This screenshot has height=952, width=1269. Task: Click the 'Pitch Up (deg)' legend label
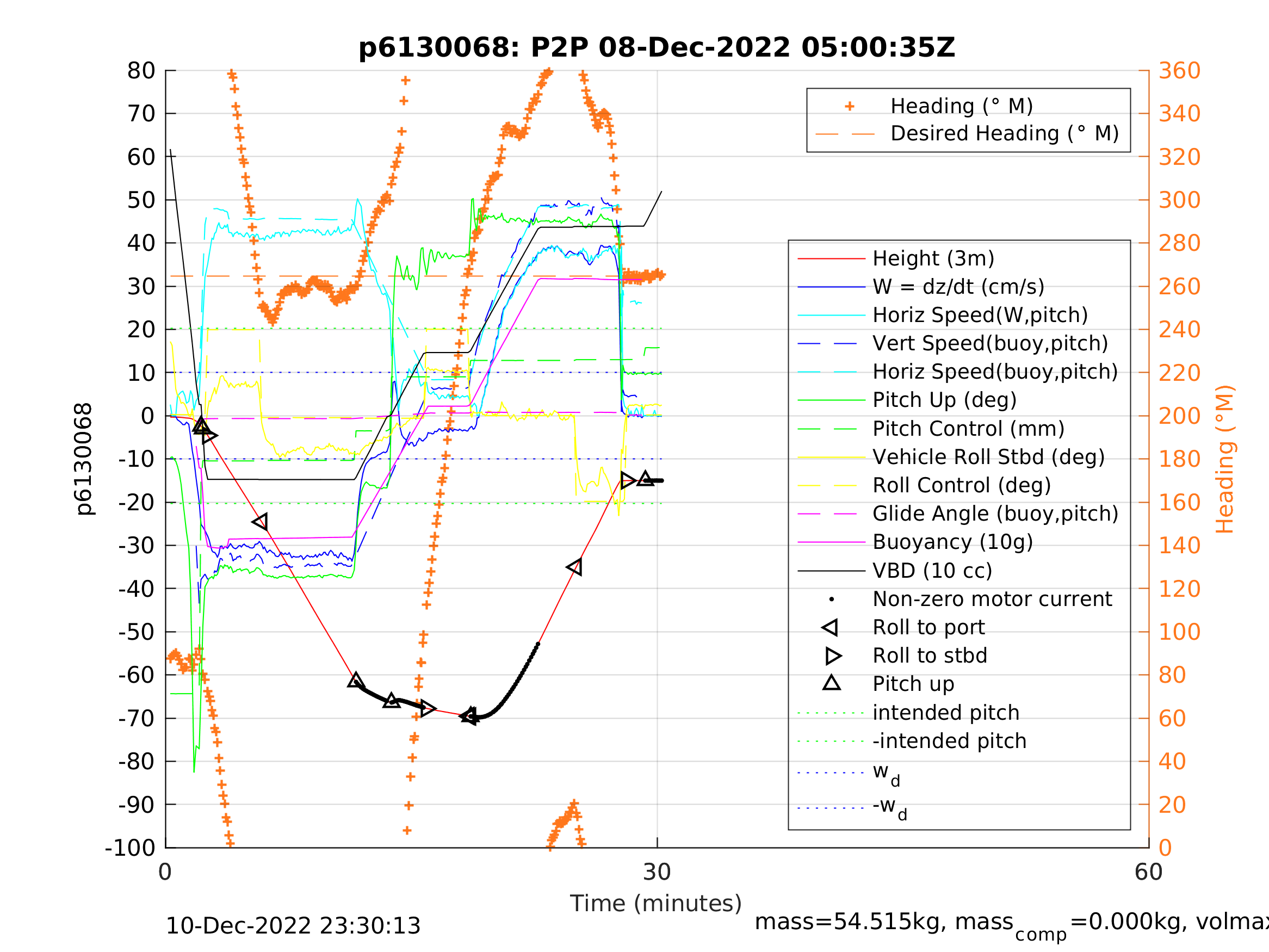point(944,400)
